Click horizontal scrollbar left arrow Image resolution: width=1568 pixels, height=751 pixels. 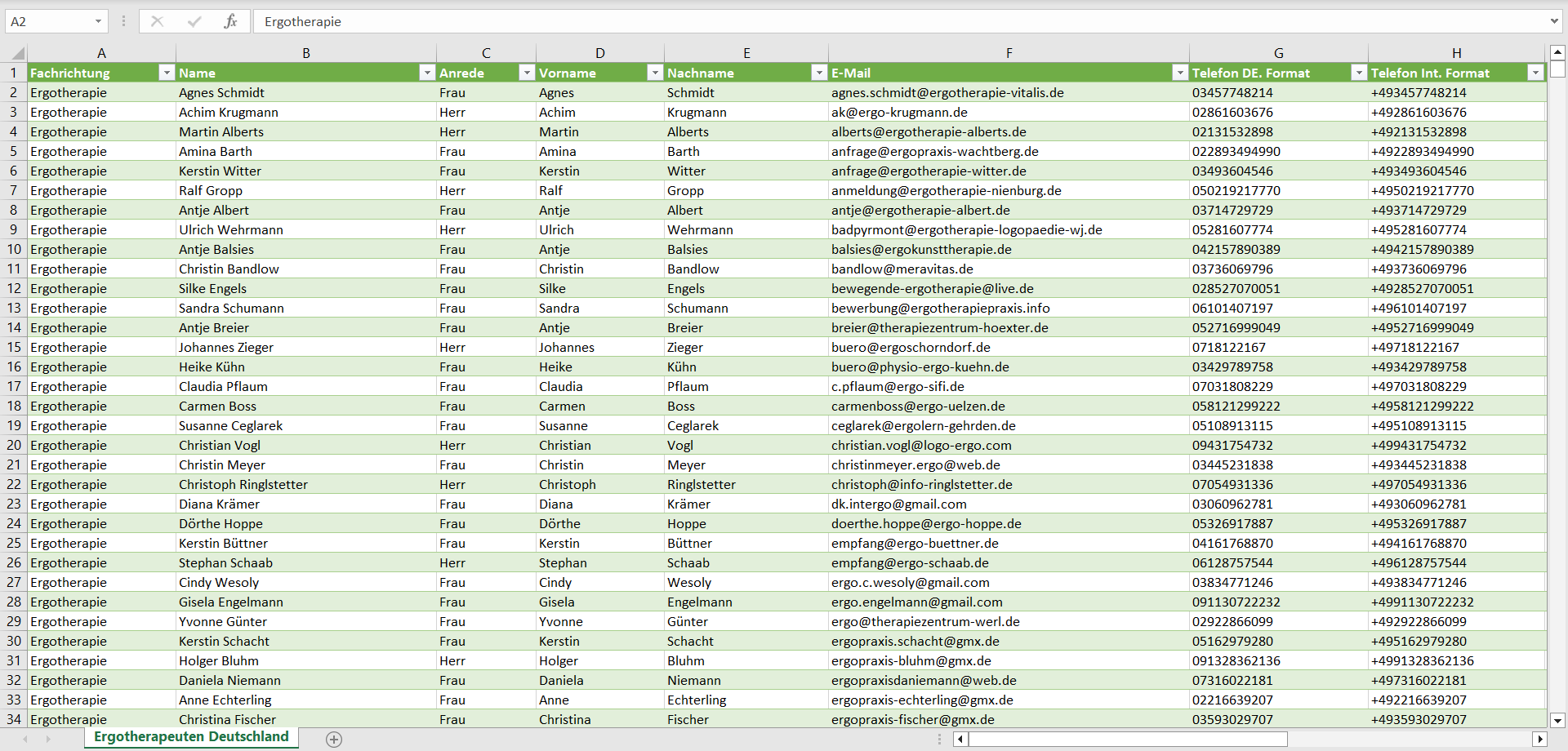(960, 739)
